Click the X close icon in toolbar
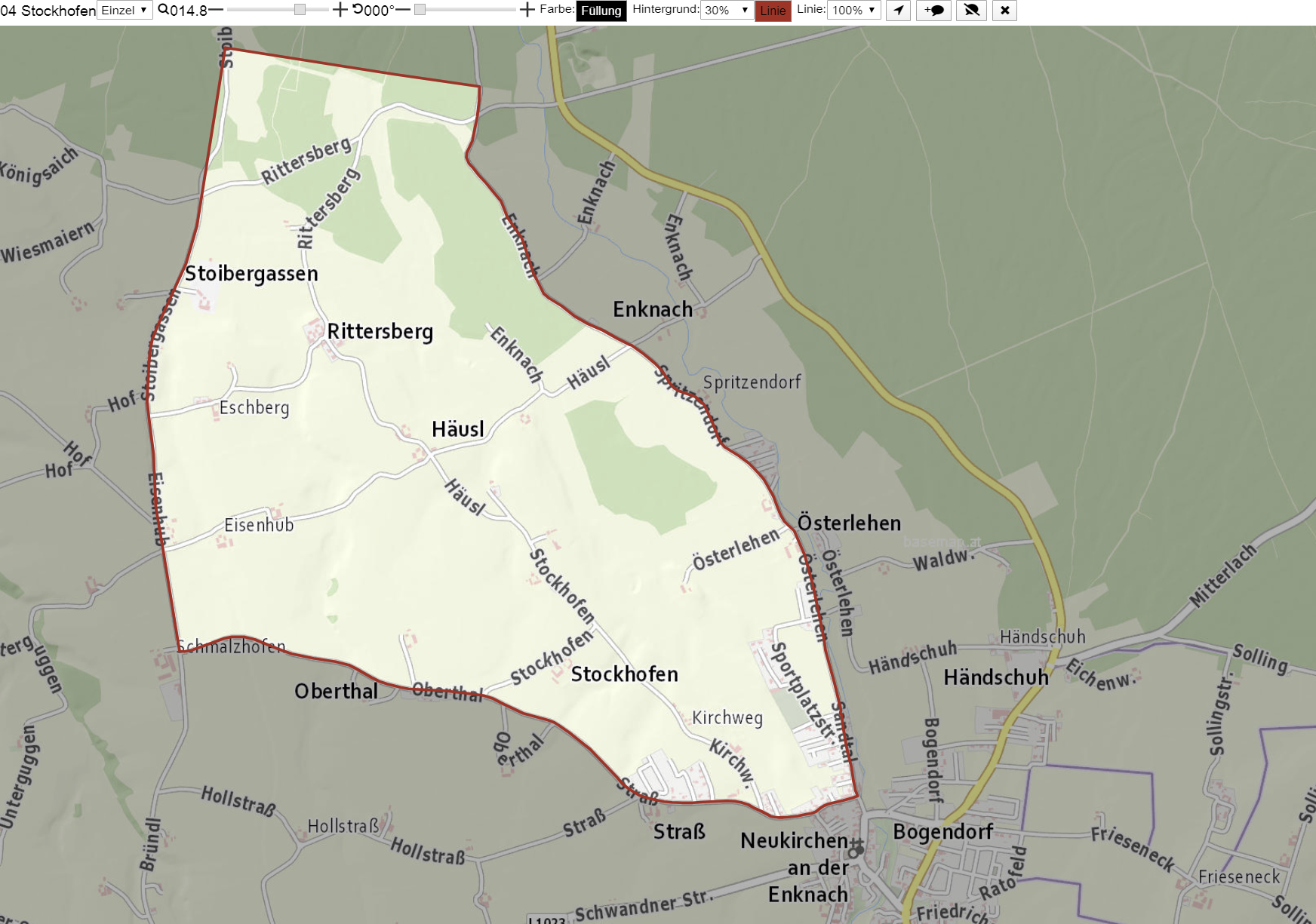1316x924 pixels. pos(1004,11)
